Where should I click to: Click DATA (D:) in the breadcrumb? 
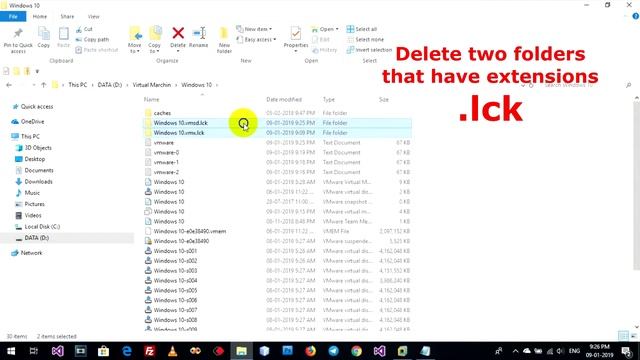[109, 85]
